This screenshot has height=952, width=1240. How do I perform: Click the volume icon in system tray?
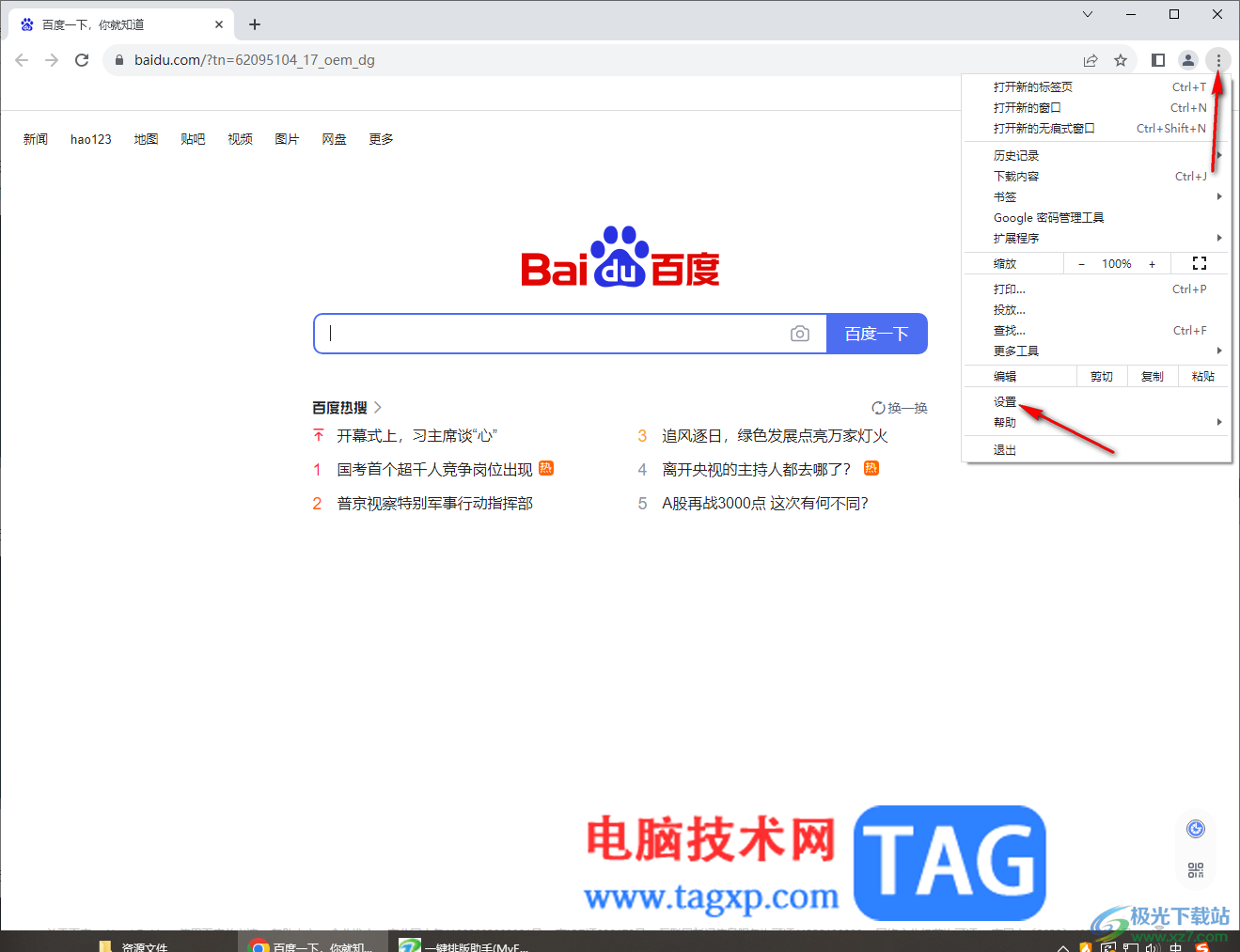tap(1151, 947)
